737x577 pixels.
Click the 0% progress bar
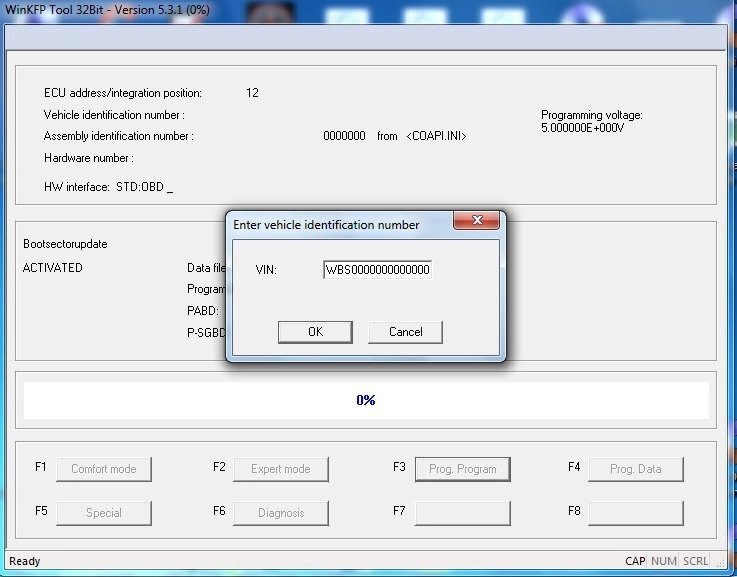click(366, 400)
